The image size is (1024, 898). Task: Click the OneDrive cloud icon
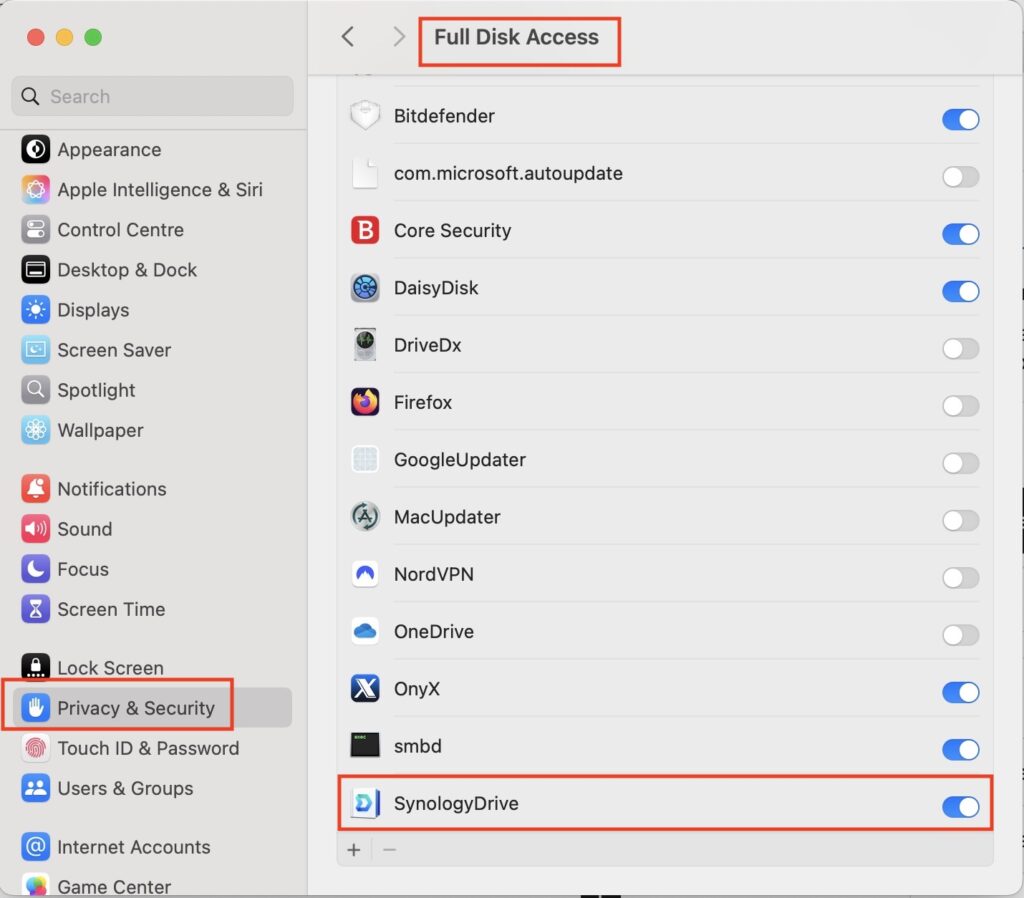365,632
